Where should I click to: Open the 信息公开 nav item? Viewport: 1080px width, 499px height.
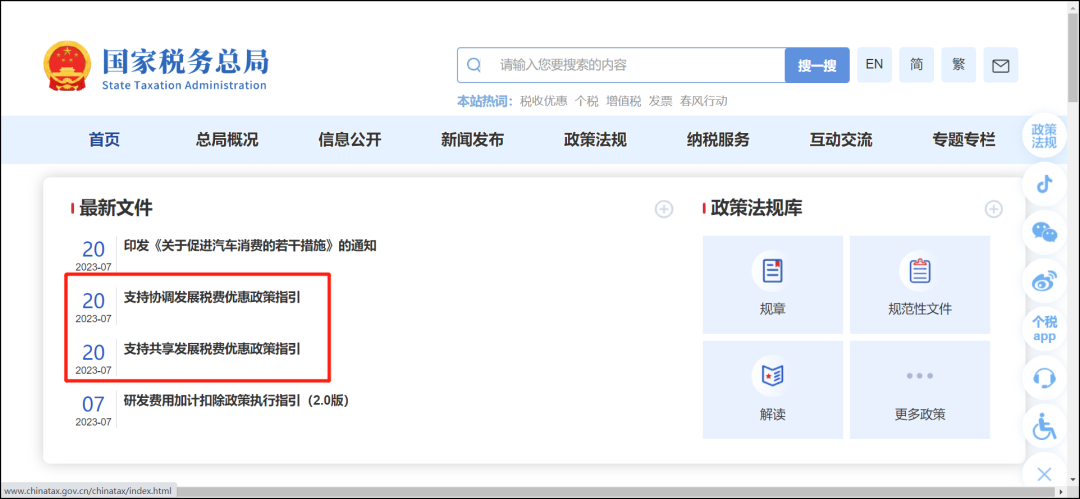pyautogui.click(x=350, y=140)
